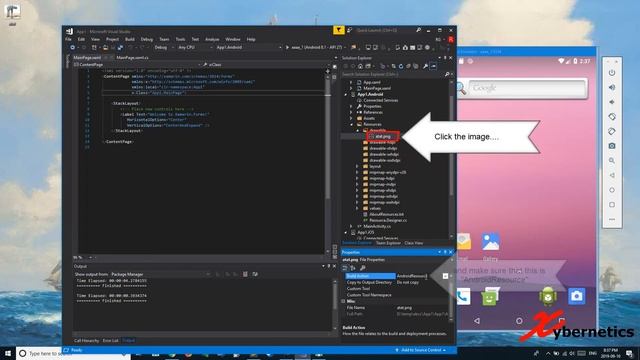Switch to Team Explorer tab
This screenshot has height=360, width=640.
388,243
